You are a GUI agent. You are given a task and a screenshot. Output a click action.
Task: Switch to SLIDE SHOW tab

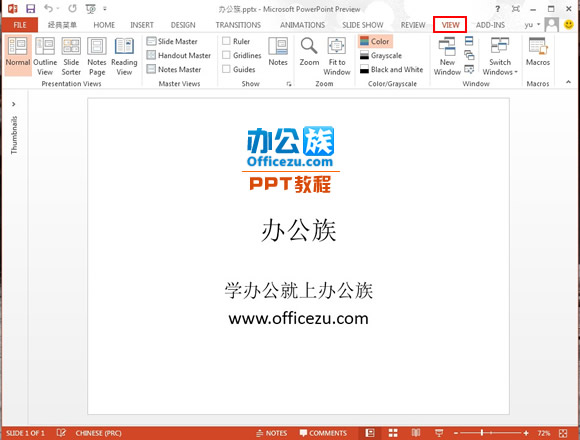tap(362, 25)
